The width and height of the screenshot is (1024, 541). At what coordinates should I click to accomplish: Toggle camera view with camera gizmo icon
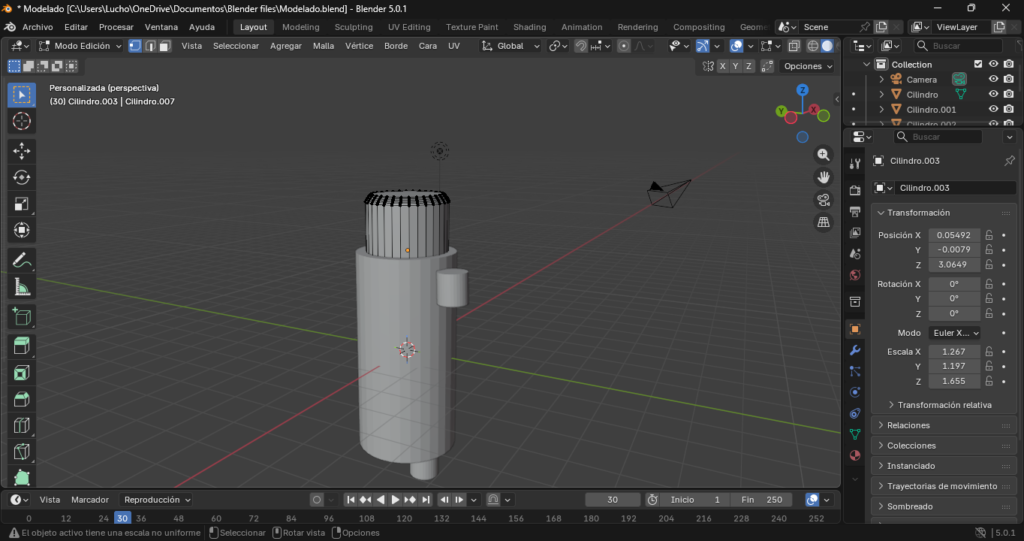pos(823,199)
